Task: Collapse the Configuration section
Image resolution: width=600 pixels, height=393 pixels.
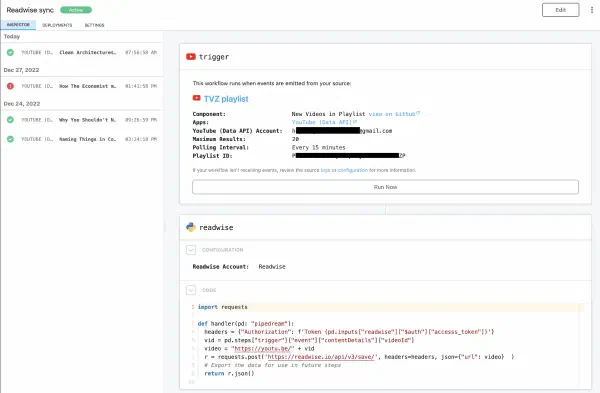Action: (x=191, y=250)
